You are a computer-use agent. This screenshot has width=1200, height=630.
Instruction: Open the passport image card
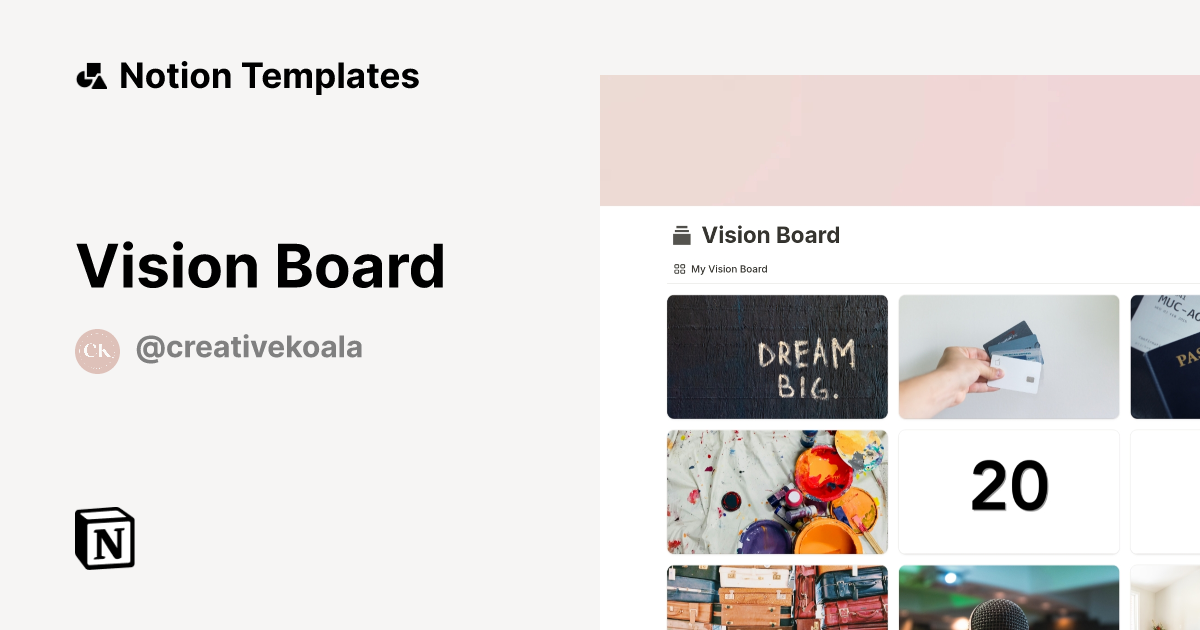coord(1165,357)
